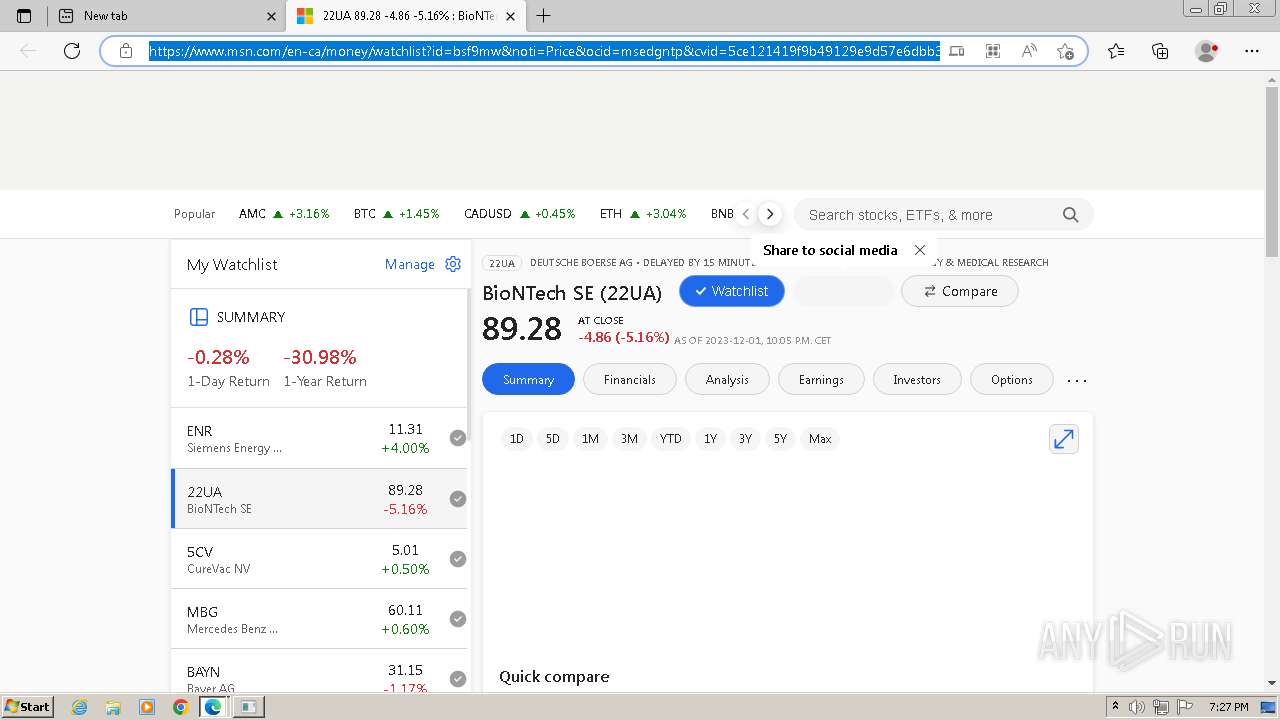The height and width of the screenshot is (720, 1280).
Task: Toggle 22UA watchlist checkmark
Action: [458, 499]
